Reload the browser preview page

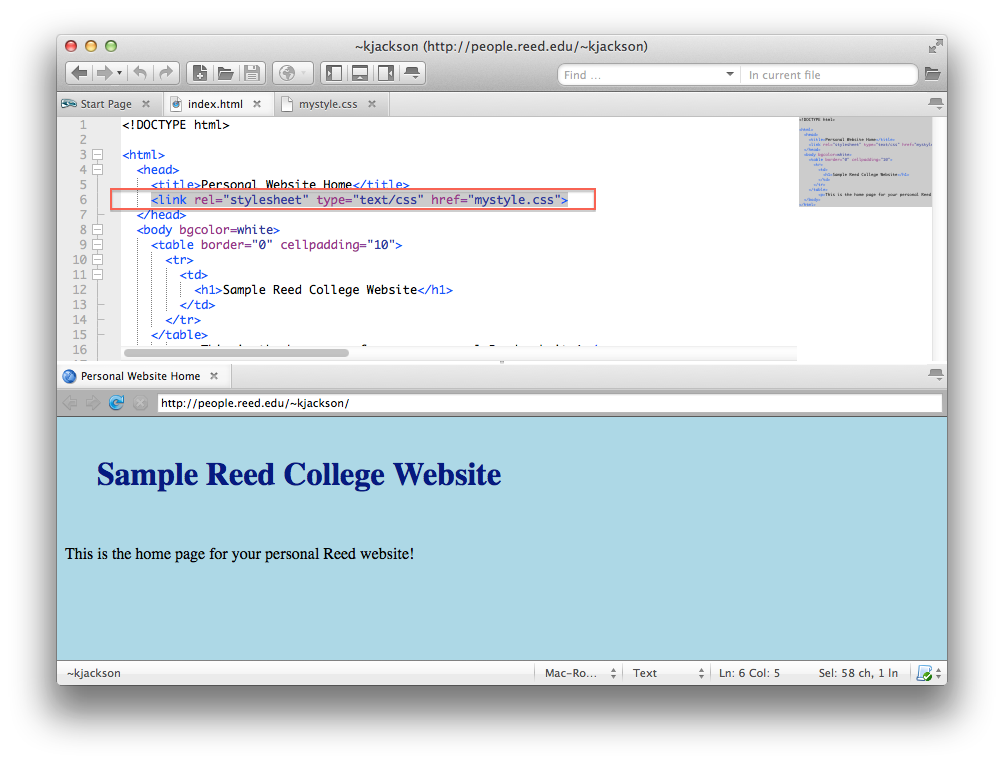pyautogui.click(x=116, y=403)
